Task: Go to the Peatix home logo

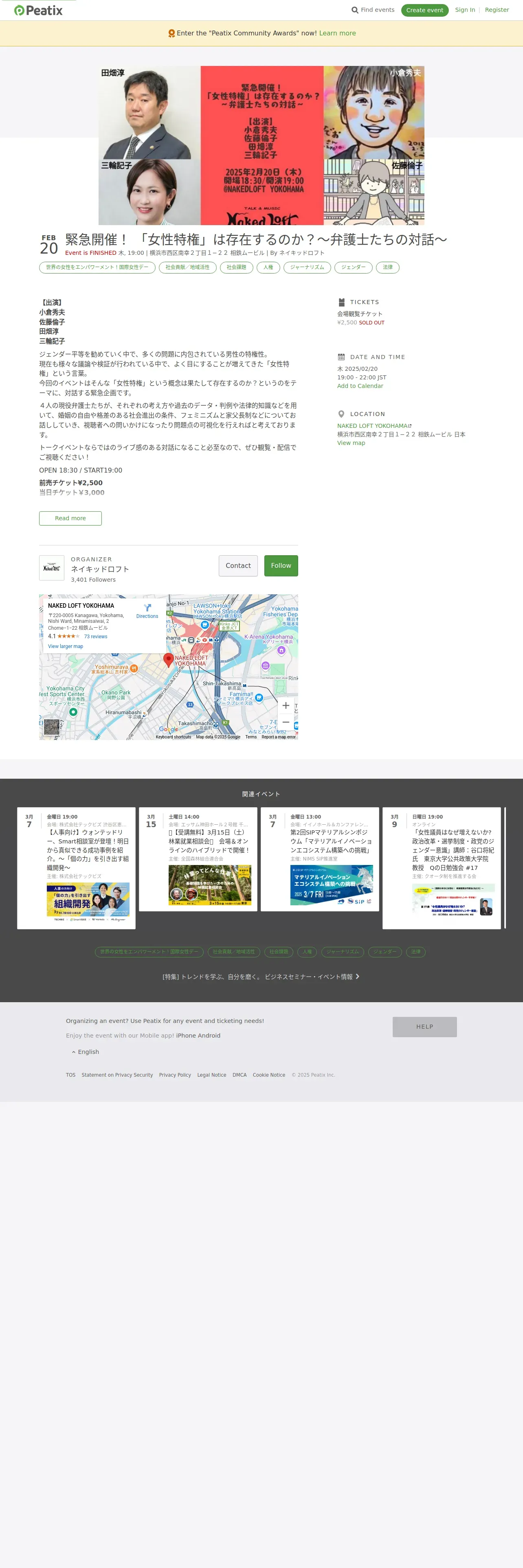Action: [x=38, y=10]
